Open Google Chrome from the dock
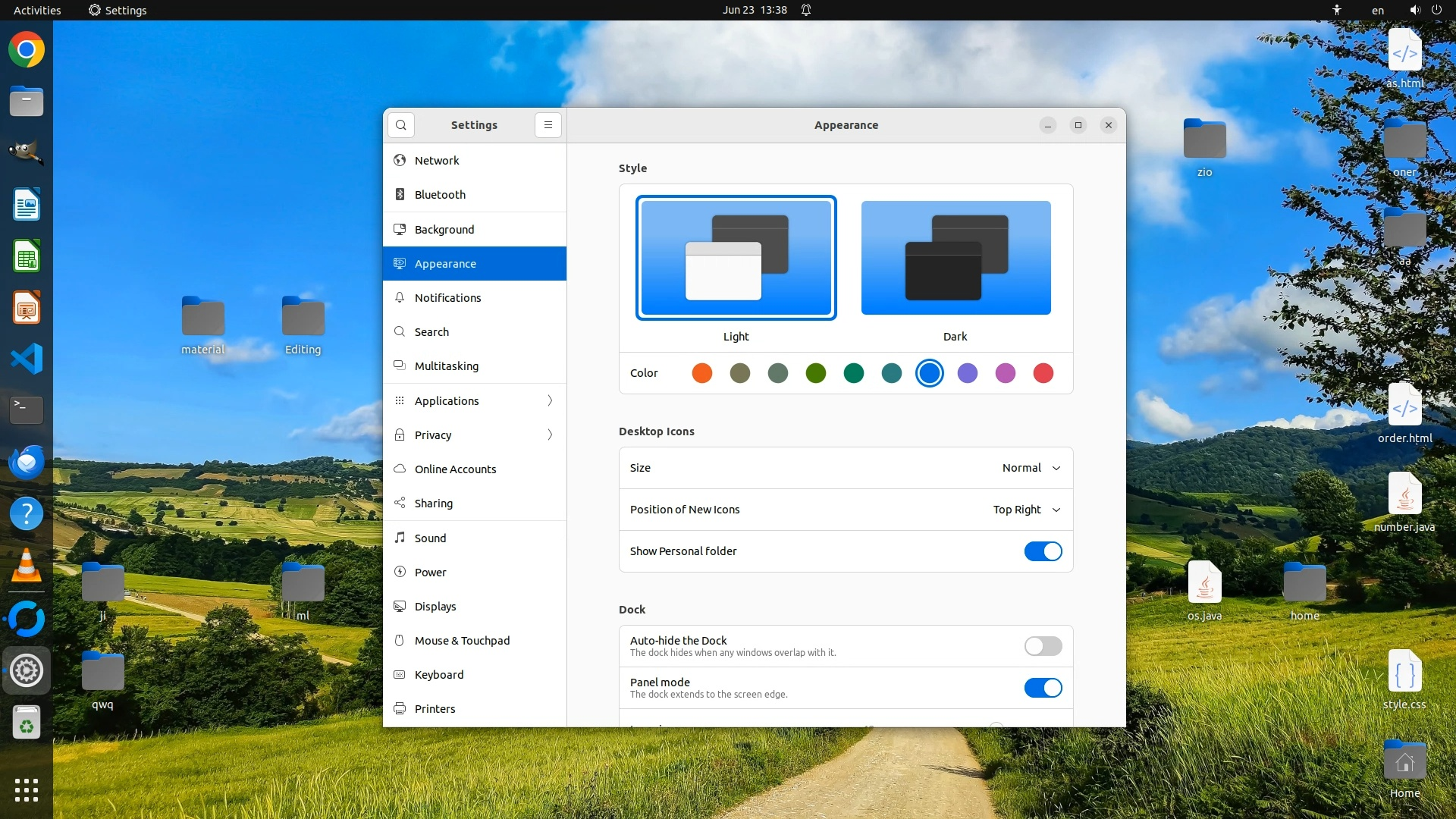The image size is (1456, 819). coord(27,50)
